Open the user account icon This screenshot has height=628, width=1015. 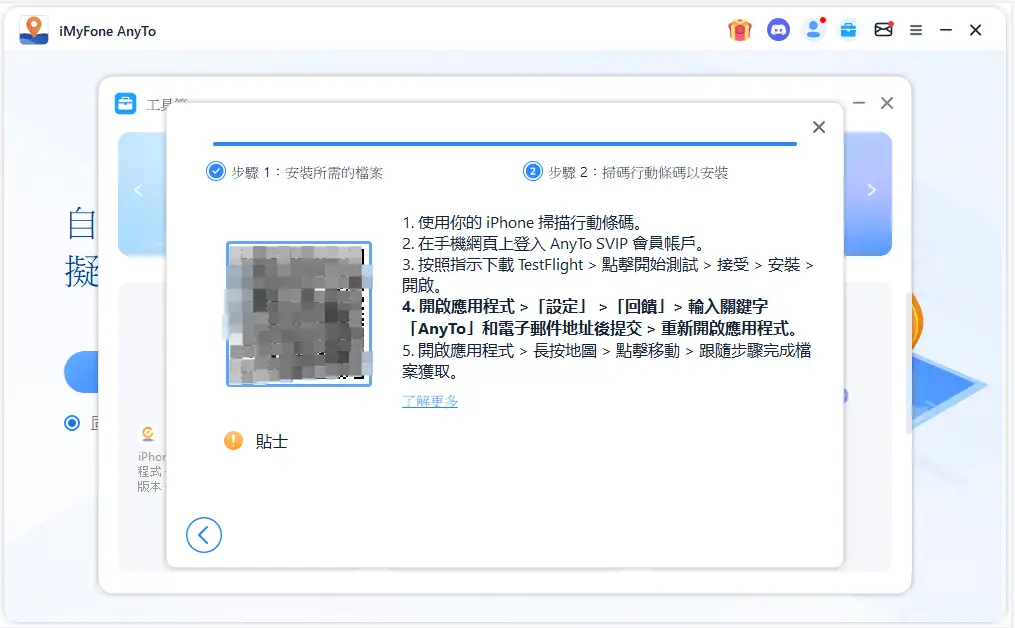click(814, 30)
